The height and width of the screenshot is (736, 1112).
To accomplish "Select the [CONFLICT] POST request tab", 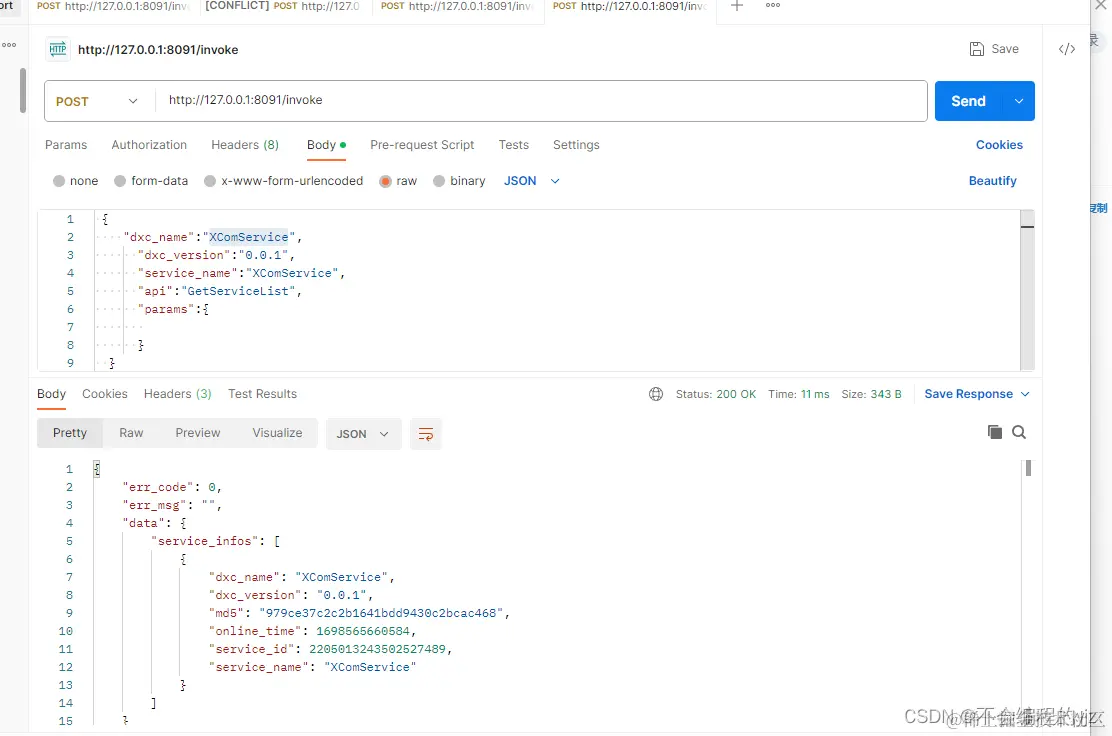I will [282, 6].
